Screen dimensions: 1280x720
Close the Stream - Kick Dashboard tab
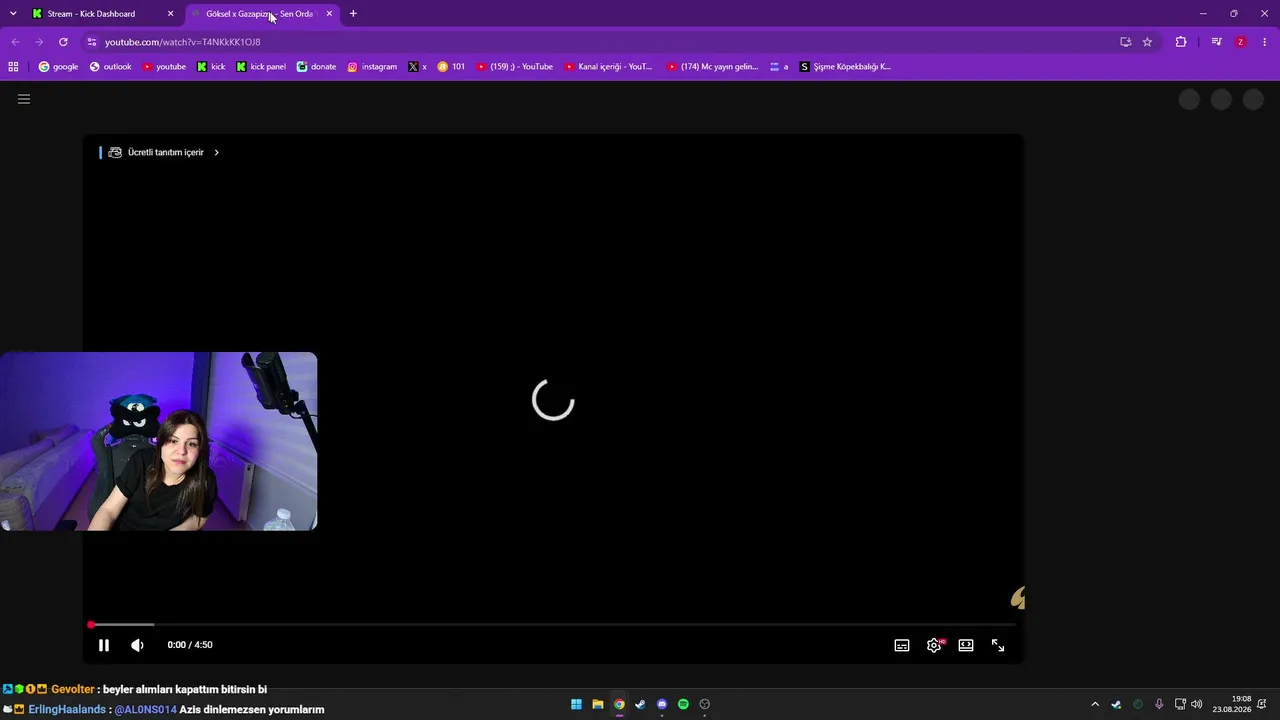click(171, 14)
